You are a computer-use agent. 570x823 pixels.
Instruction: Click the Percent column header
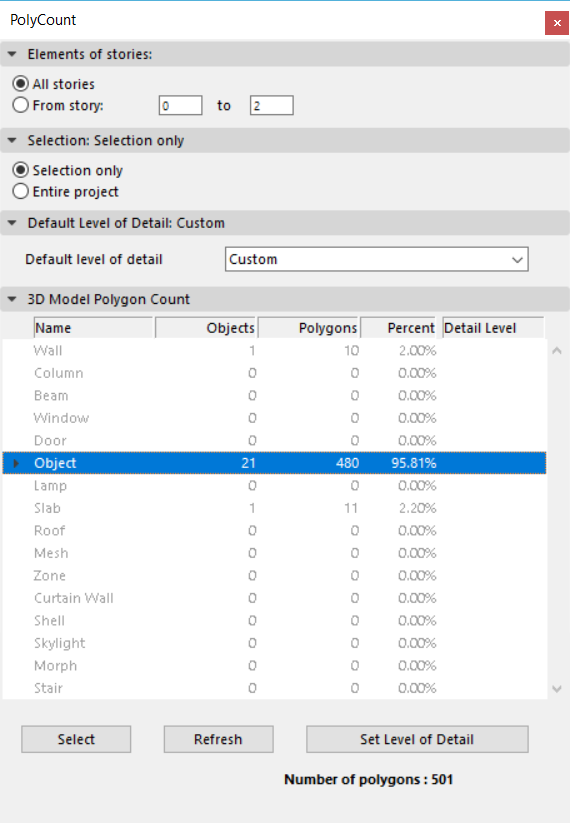(x=398, y=328)
